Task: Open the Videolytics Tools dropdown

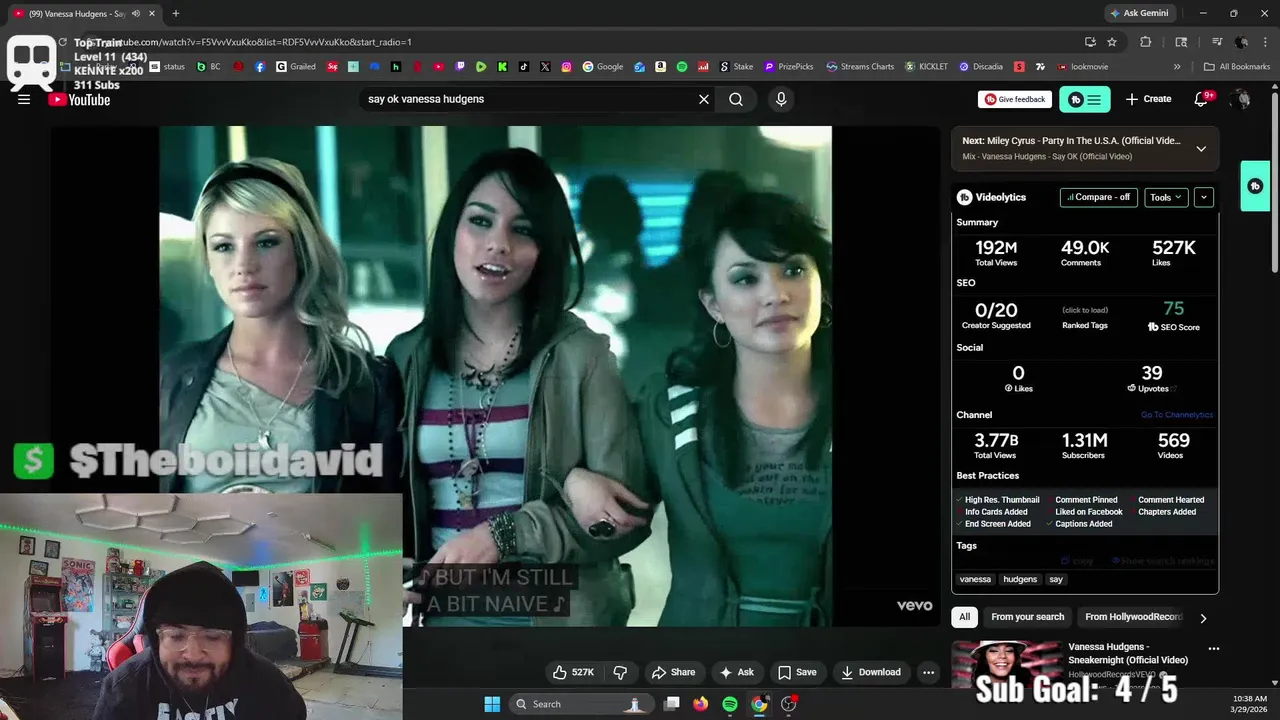Action: [x=1166, y=197]
